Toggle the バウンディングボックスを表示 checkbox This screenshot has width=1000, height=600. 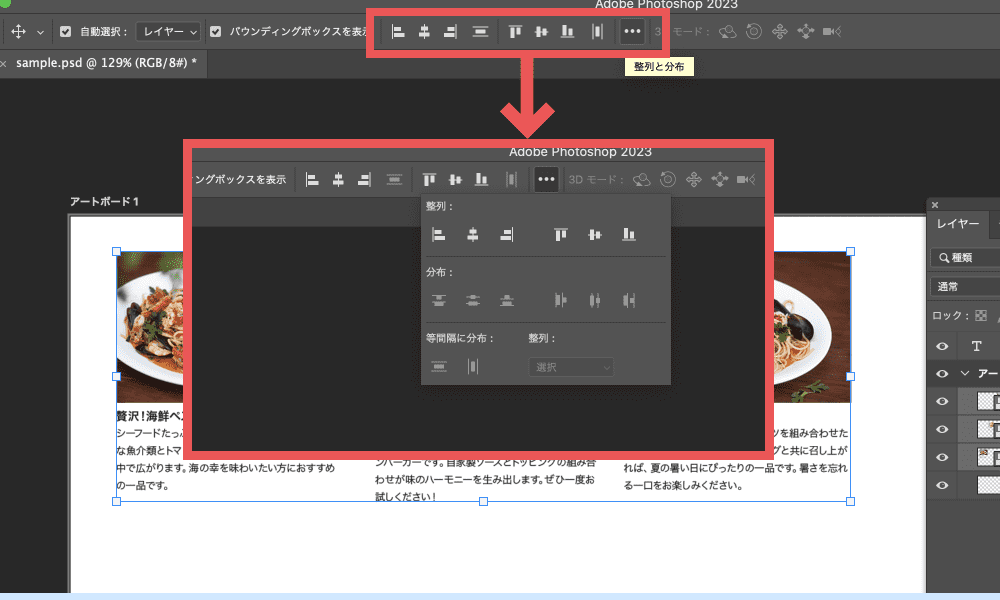point(216,31)
